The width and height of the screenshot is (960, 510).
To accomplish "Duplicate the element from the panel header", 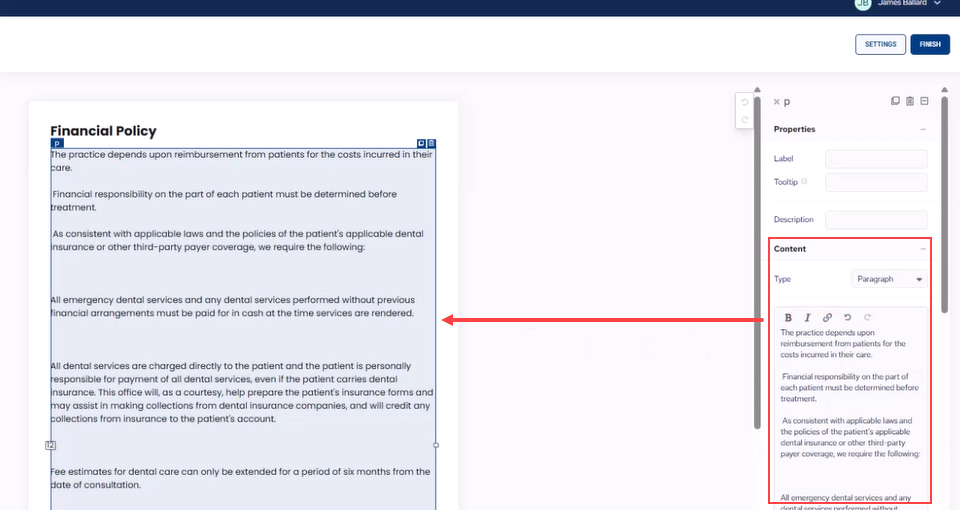I will click(x=895, y=101).
